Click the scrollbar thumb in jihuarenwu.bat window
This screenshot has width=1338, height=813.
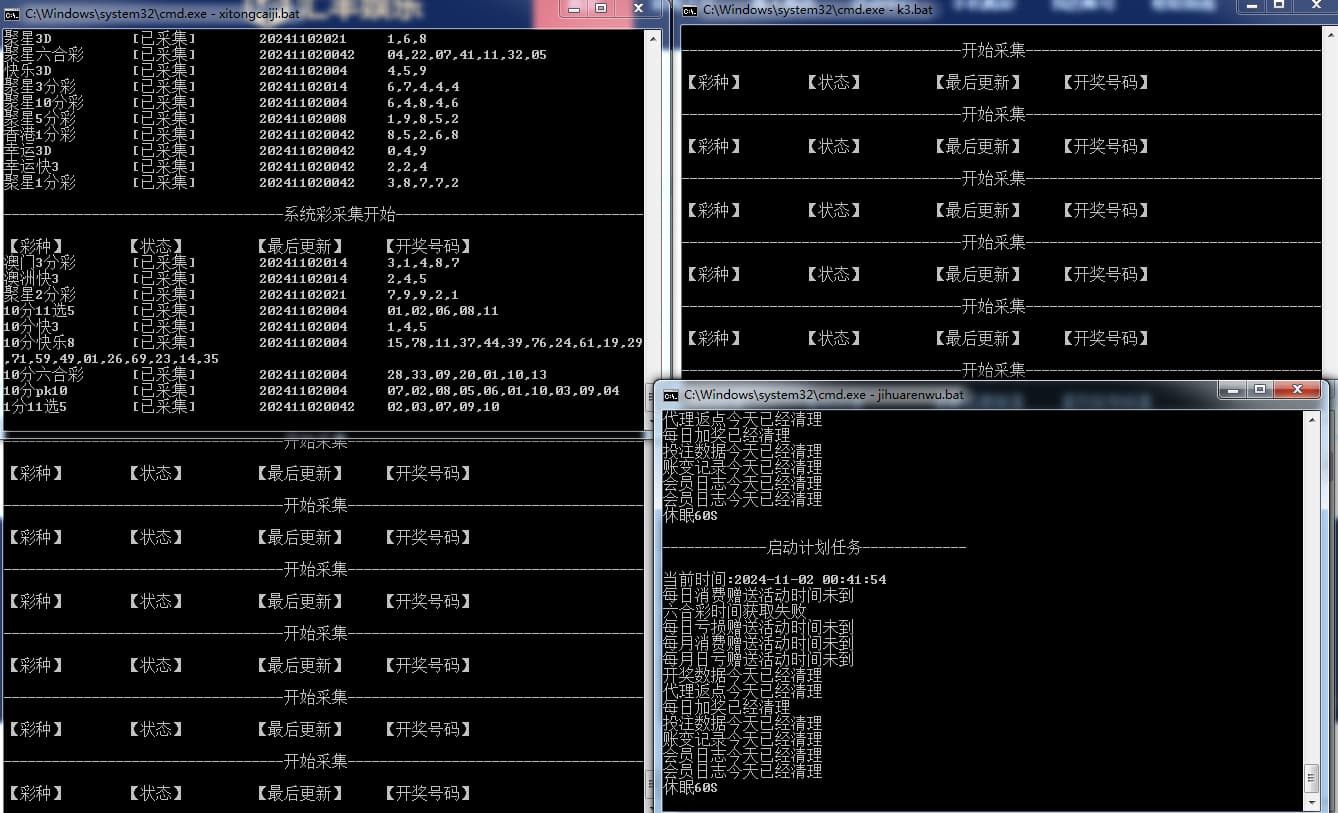point(1310,777)
